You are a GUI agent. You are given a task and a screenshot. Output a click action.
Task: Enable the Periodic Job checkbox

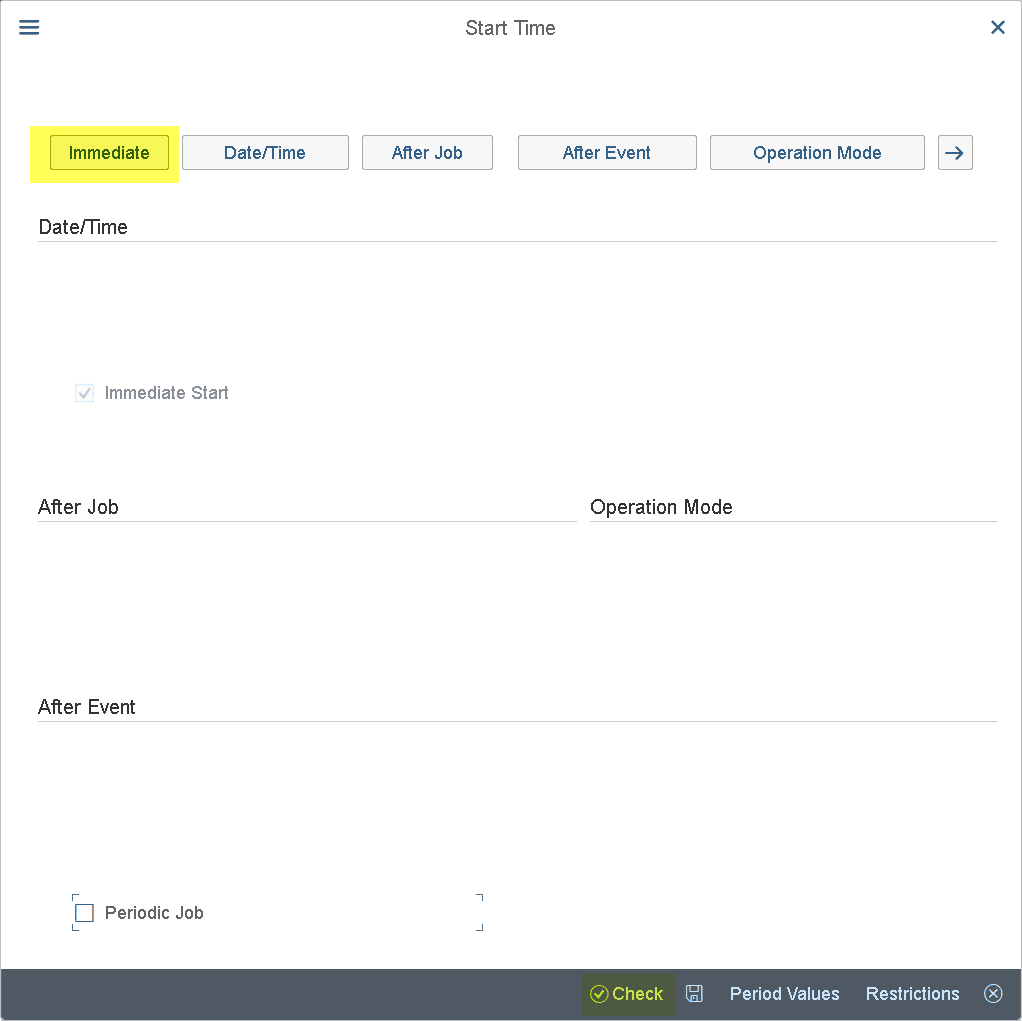pos(85,913)
